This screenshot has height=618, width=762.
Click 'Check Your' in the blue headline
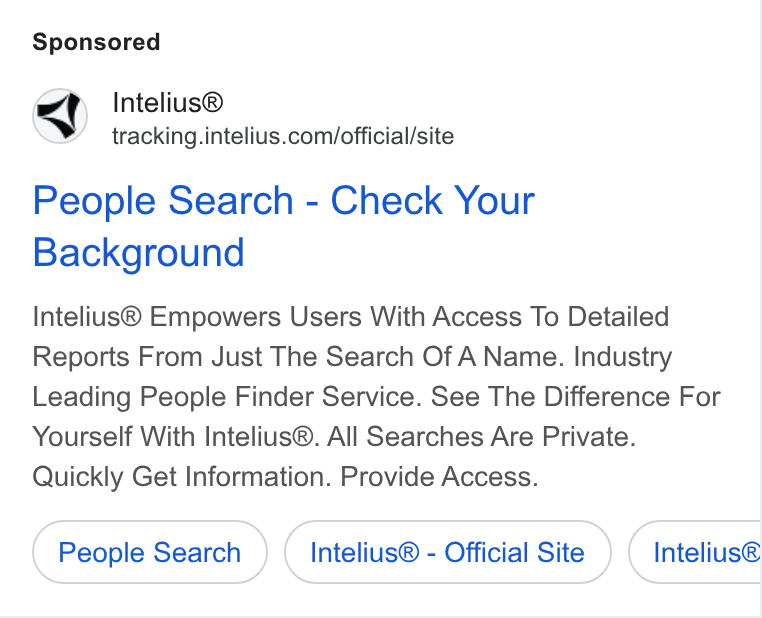(x=433, y=200)
